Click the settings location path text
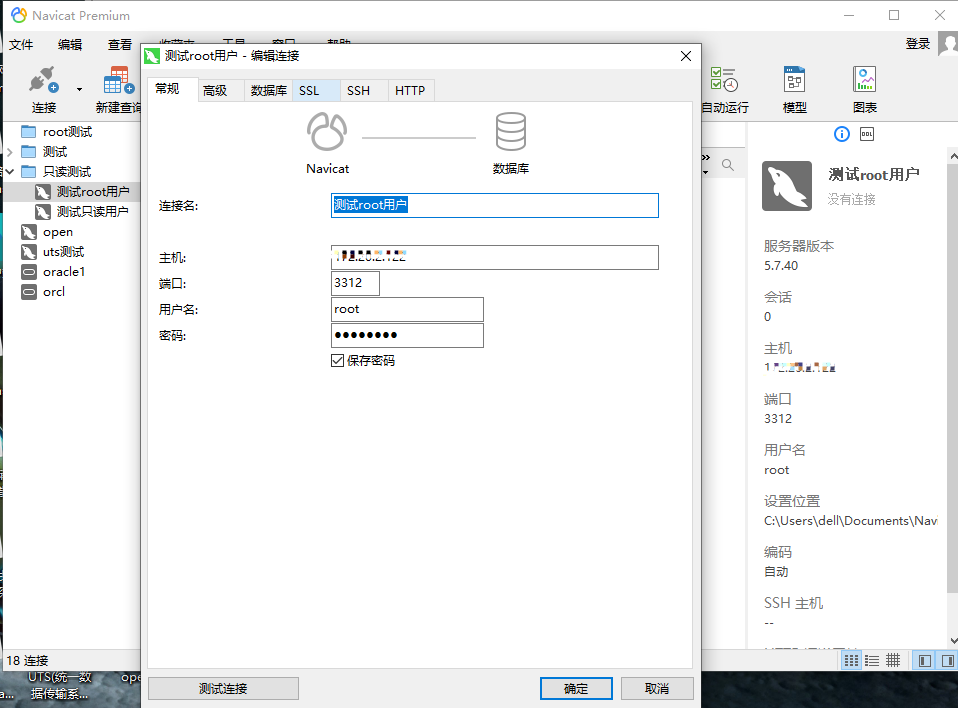This screenshot has width=958, height=708. click(x=850, y=520)
